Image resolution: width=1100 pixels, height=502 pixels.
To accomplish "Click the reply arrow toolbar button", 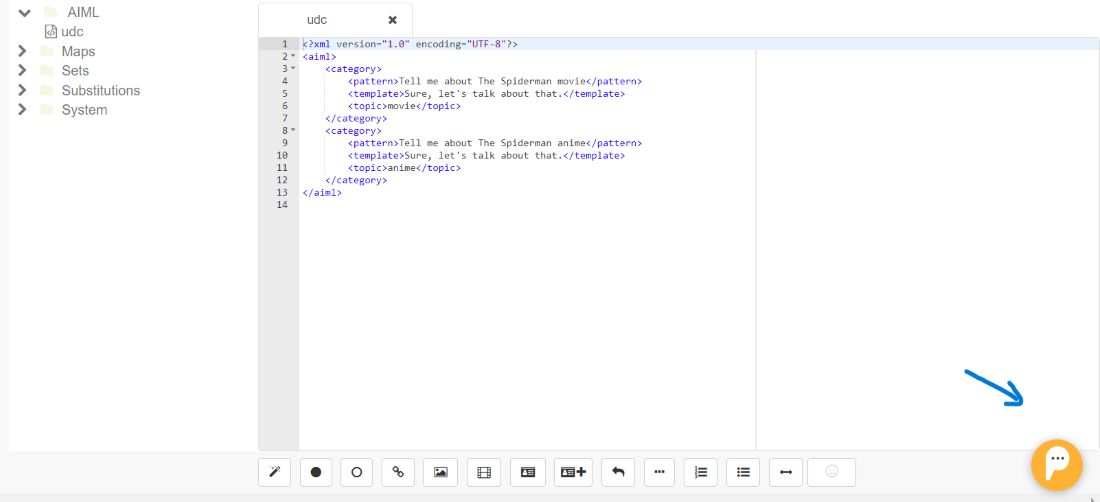I will click(x=618, y=473).
